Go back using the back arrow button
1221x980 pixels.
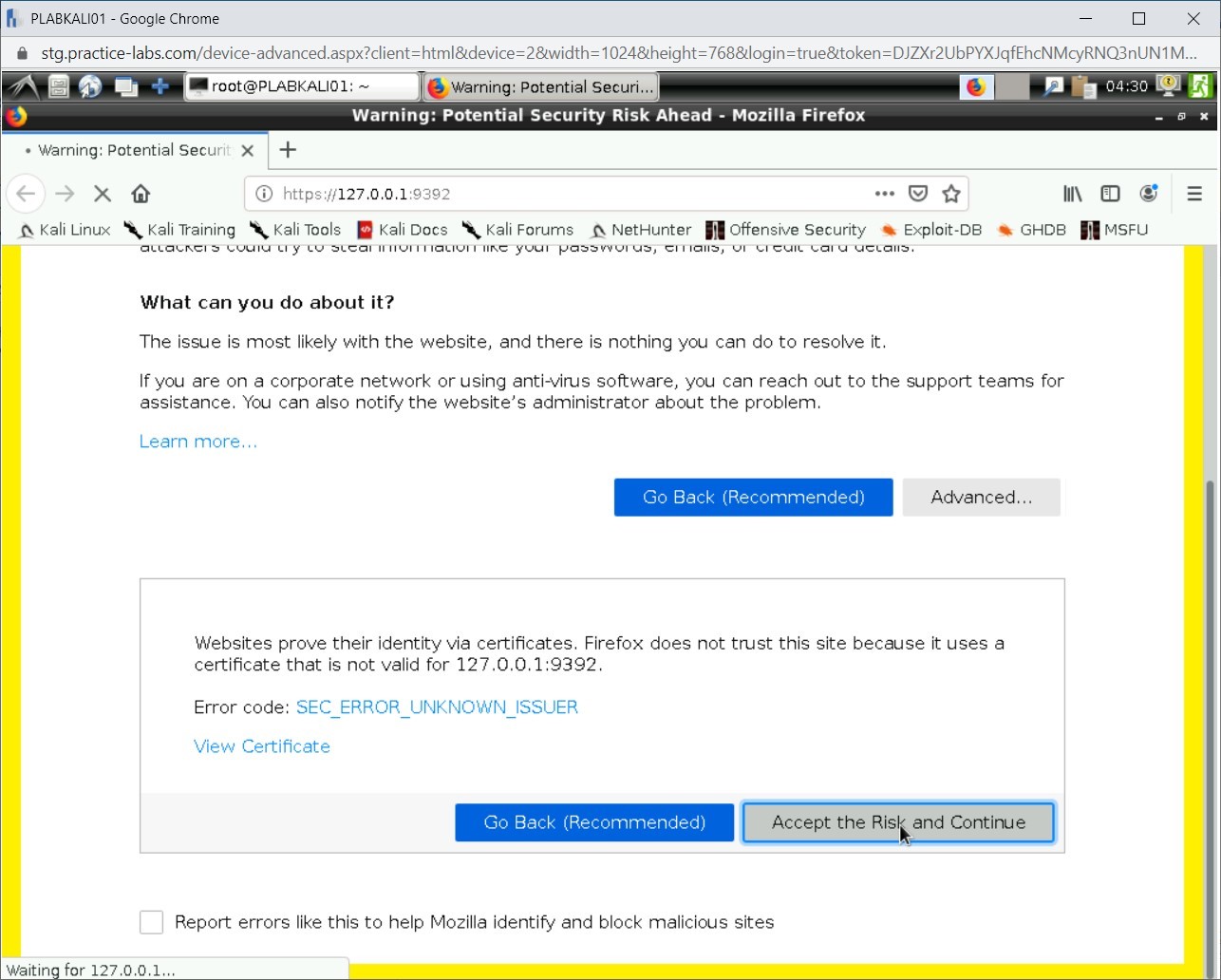(26, 194)
